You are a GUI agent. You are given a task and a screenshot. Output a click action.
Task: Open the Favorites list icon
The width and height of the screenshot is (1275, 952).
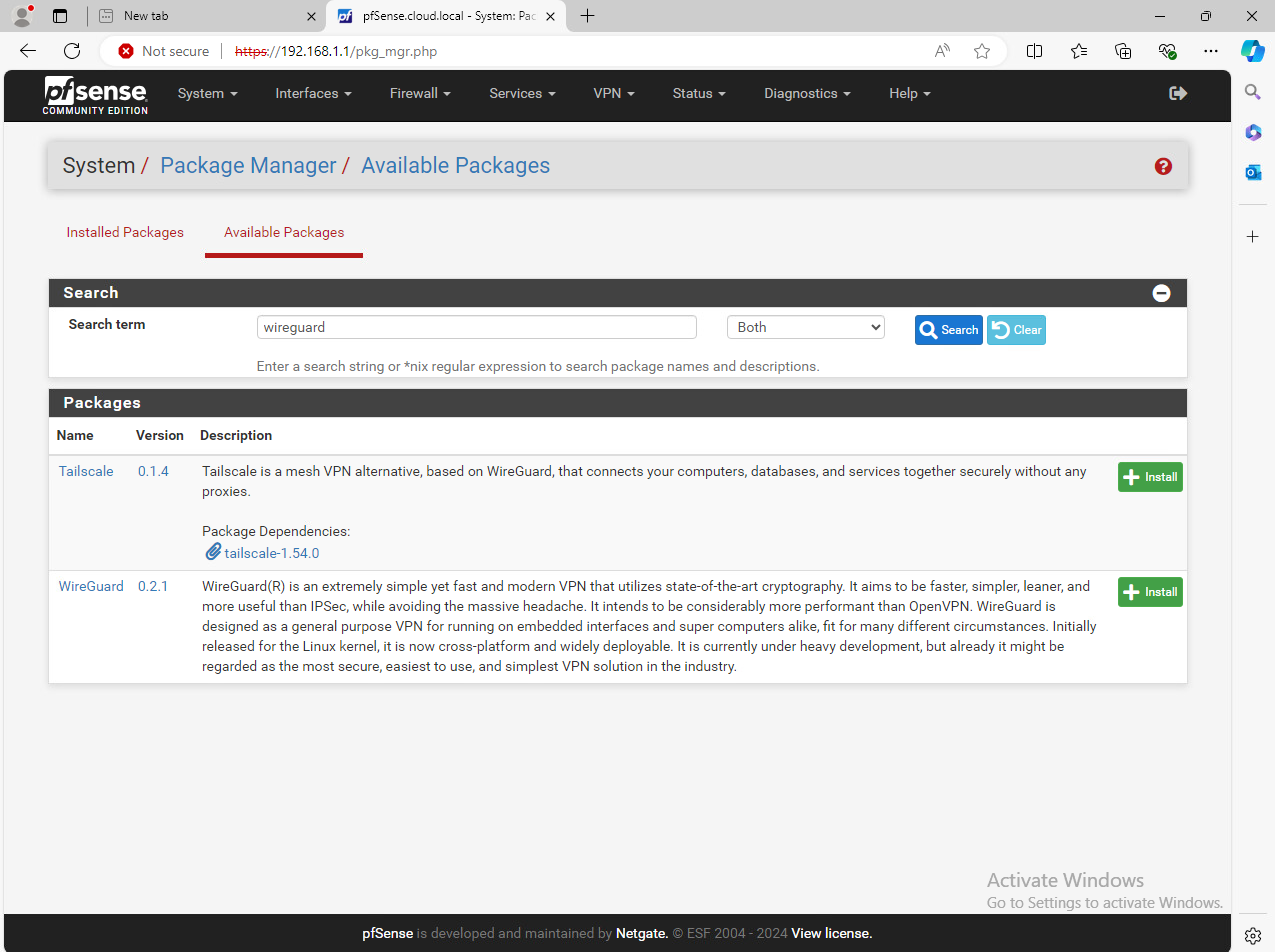tap(1079, 51)
